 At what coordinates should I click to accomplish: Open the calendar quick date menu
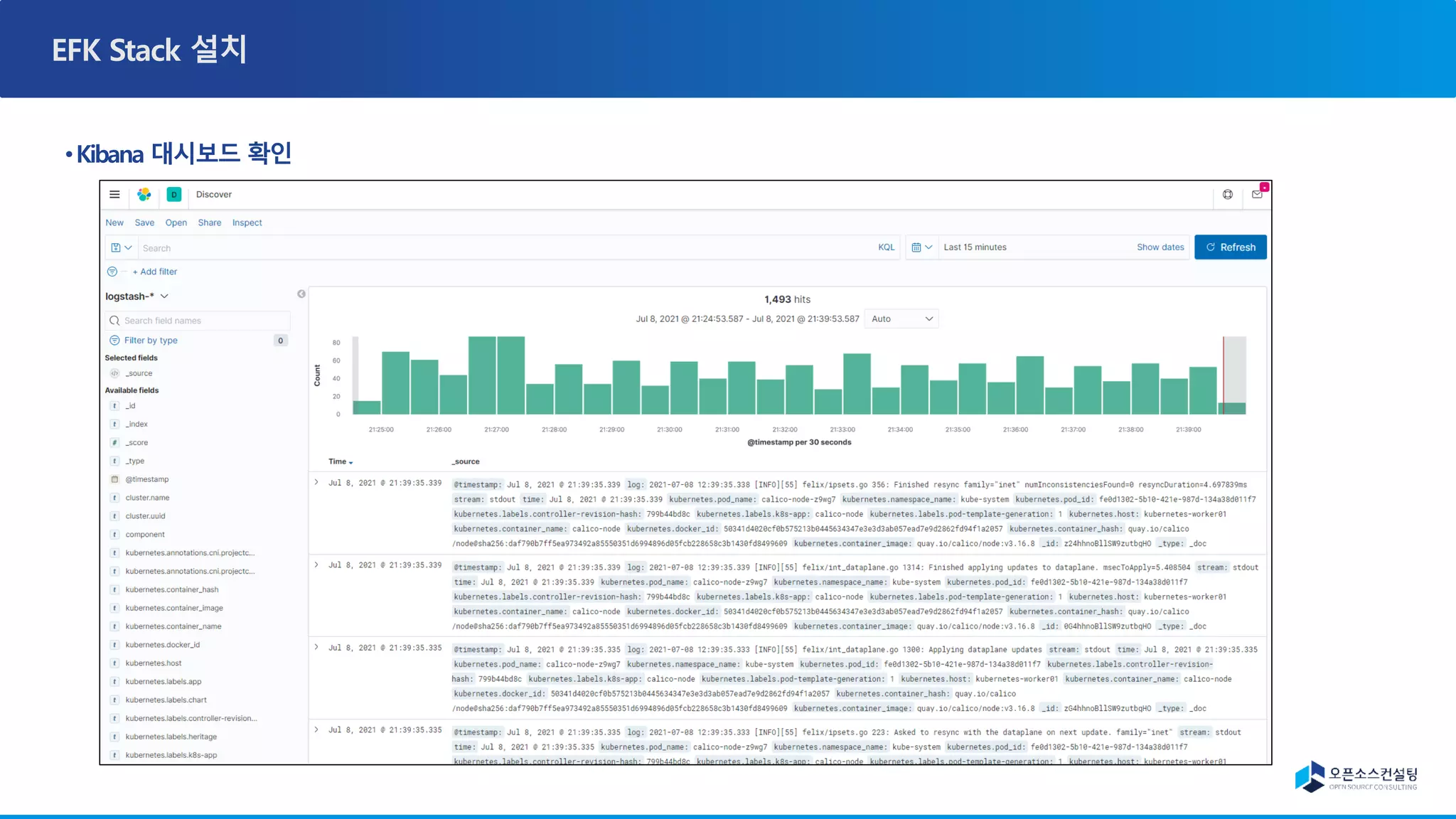pyautogui.click(x=921, y=247)
